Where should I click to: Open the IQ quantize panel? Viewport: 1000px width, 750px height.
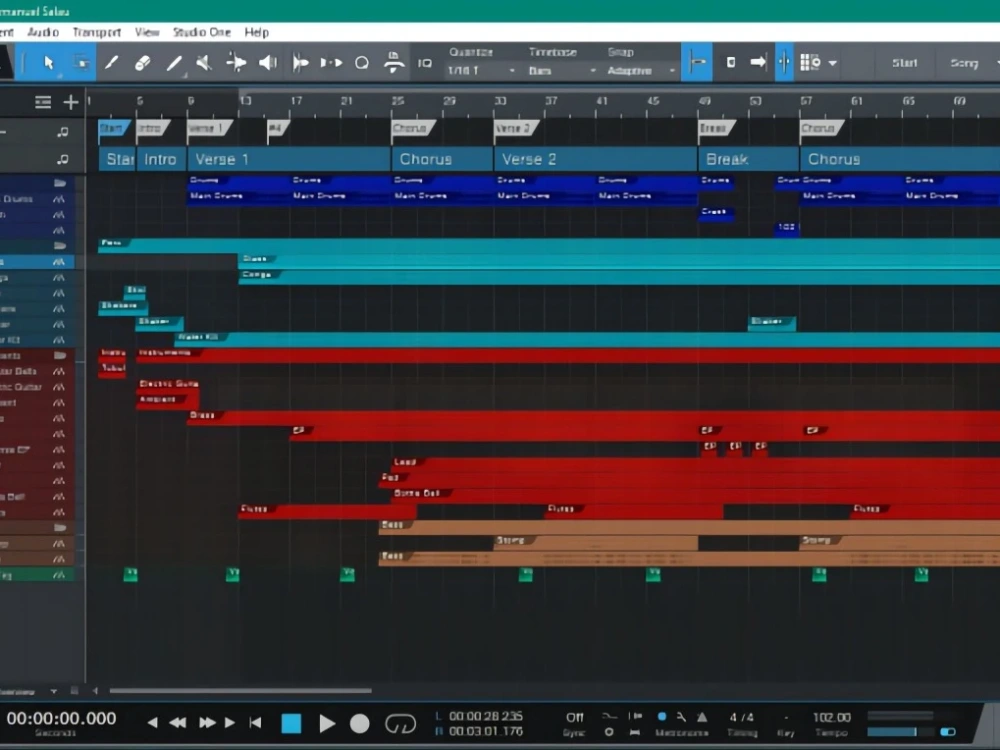click(425, 62)
